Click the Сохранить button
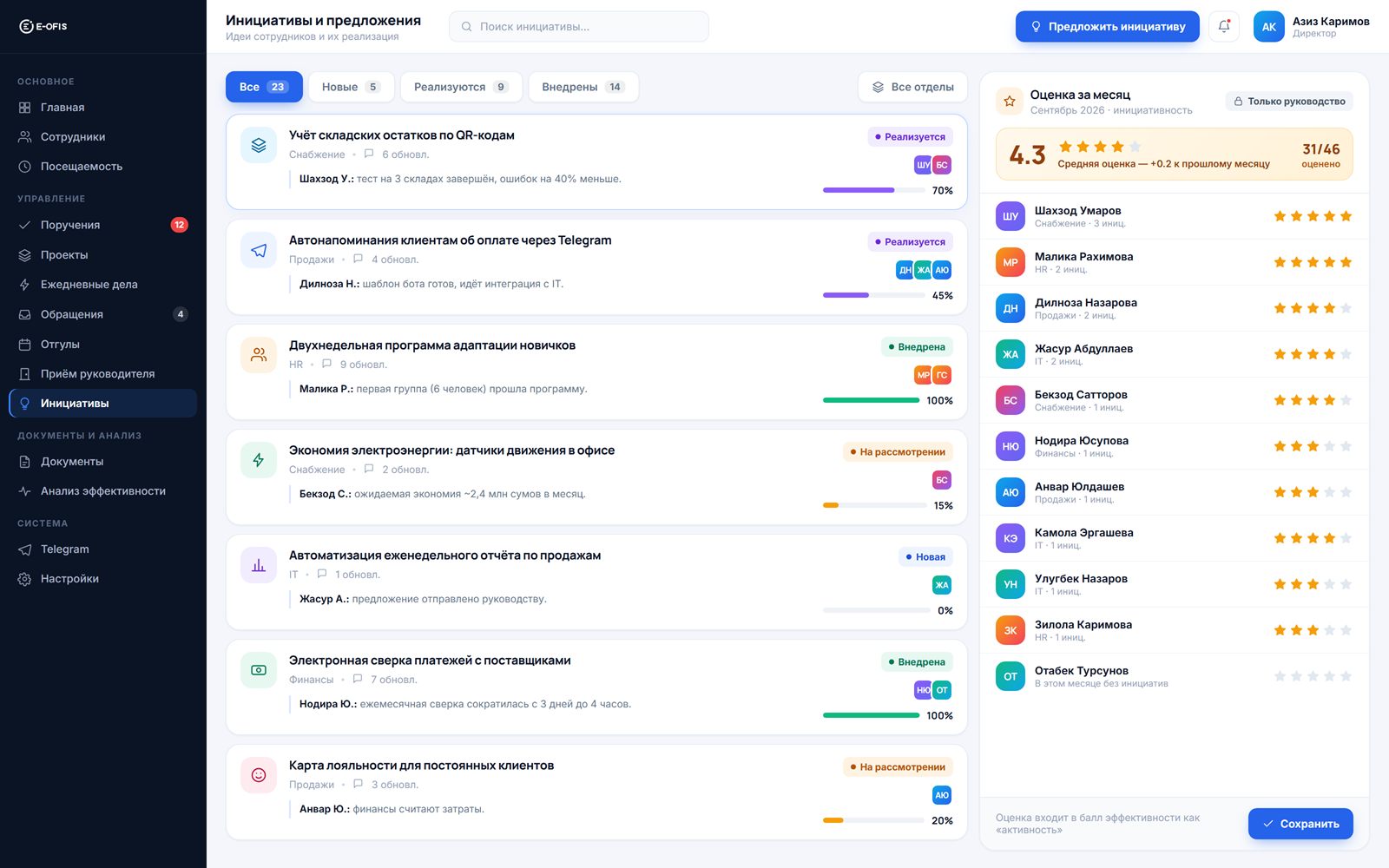 [1300, 824]
